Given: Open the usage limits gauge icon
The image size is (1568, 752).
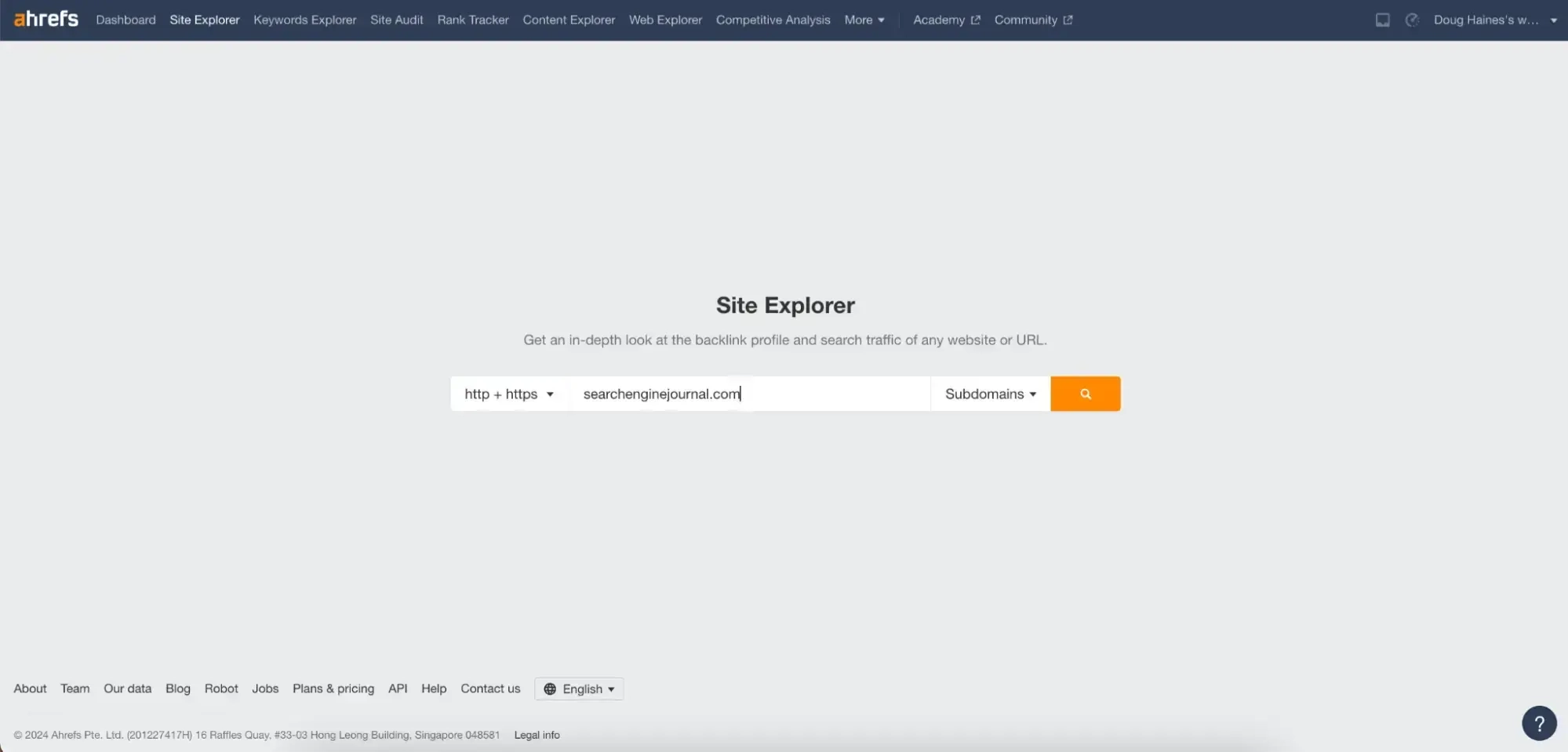Looking at the screenshot, I should (x=1412, y=20).
